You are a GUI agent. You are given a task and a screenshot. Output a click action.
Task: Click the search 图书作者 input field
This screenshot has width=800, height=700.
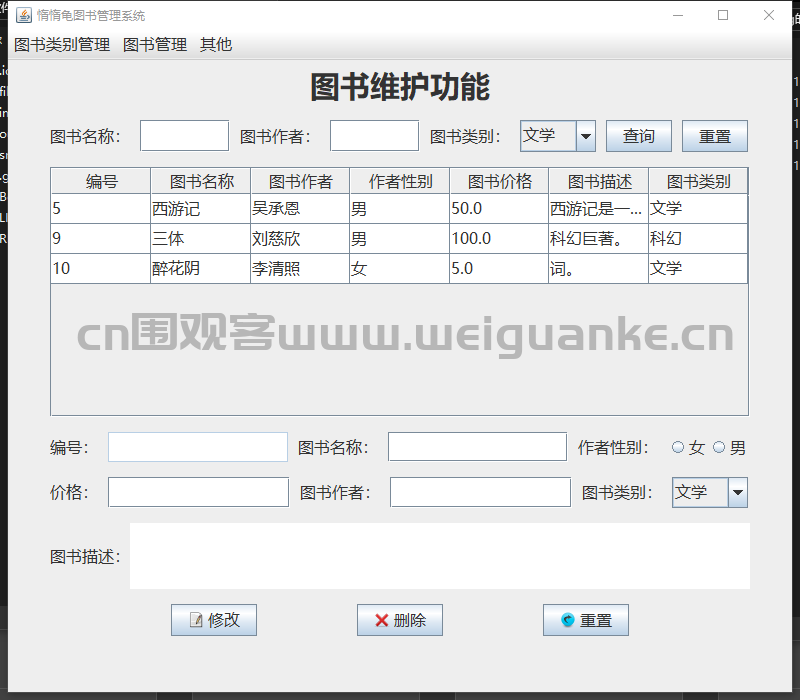[x=374, y=136]
